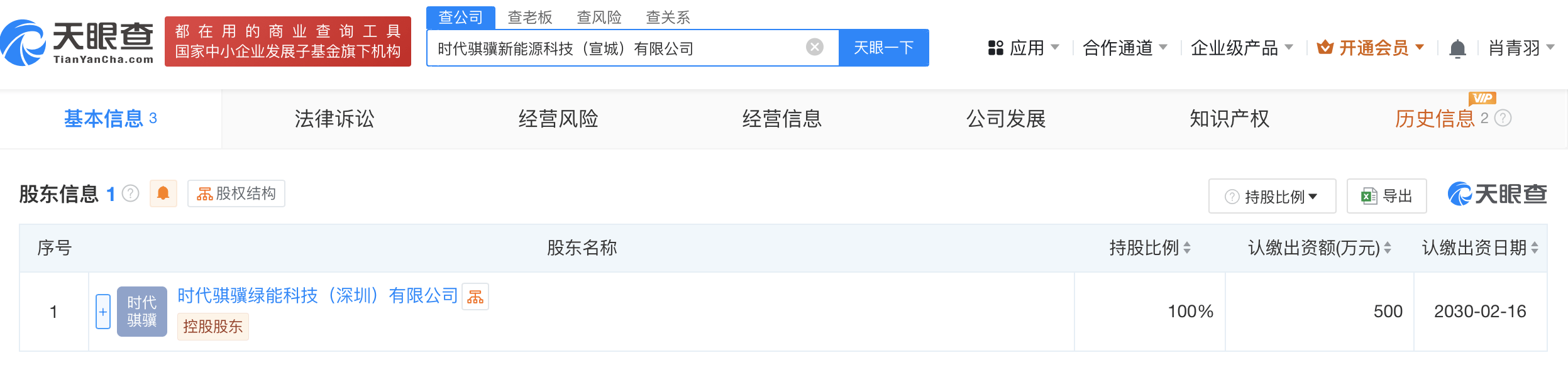
Task: Clear the search box text
Action: (815, 47)
